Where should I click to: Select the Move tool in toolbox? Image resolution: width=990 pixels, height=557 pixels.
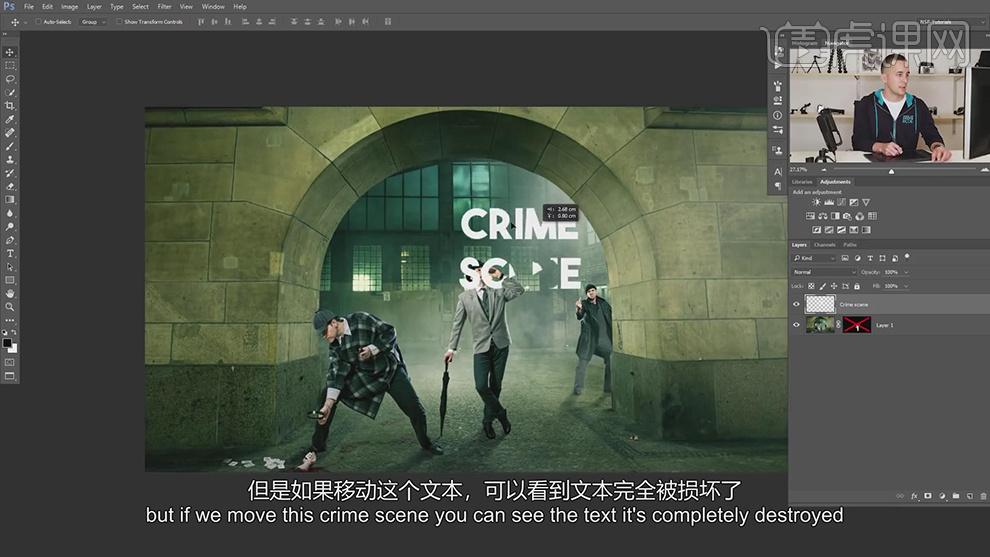coord(9,52)
